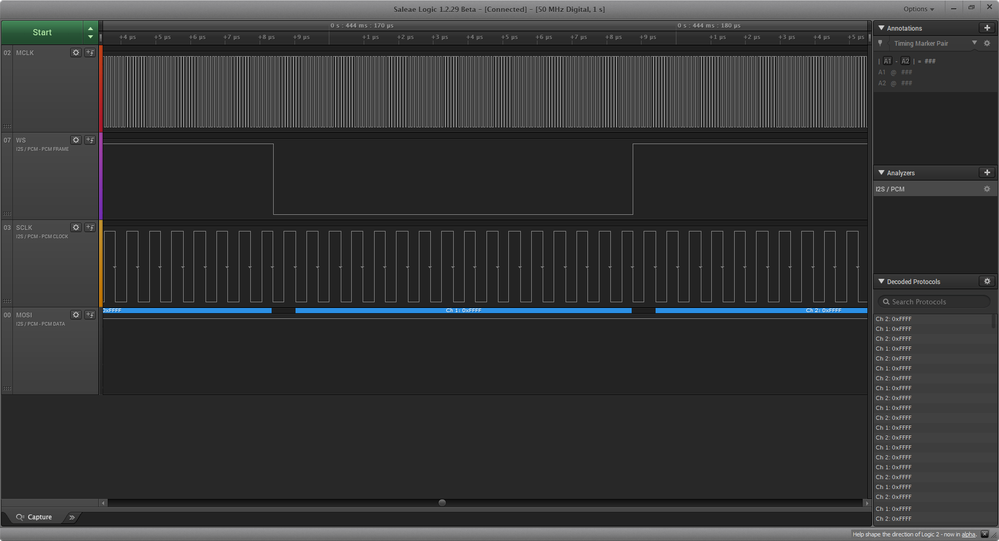Viewport: 999px width, 541px height.
Task: Place timing marker A1
Action: click(x=888, y=61)
